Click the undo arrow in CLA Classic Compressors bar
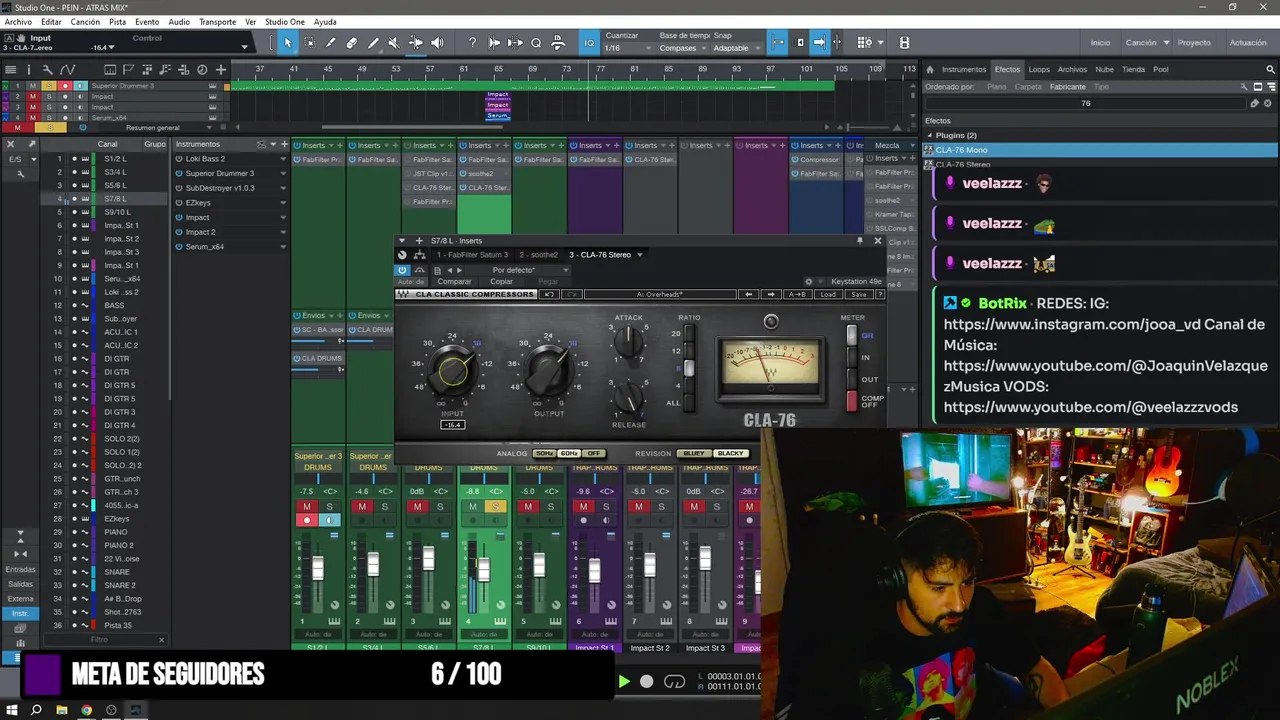This screenshot has height=720, width=1280. 548,294
